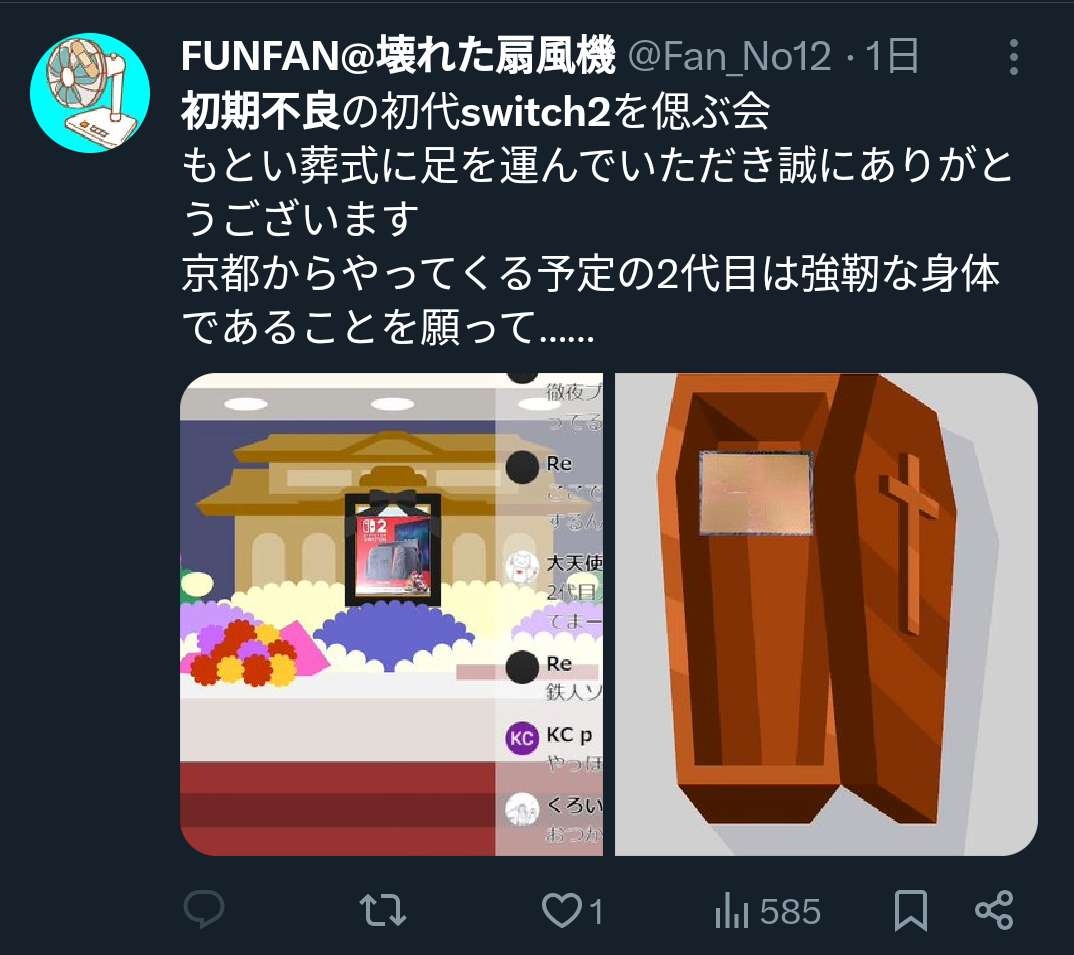Open FUNFAN@壊れた扇風機 display name

tap(398, 56)
